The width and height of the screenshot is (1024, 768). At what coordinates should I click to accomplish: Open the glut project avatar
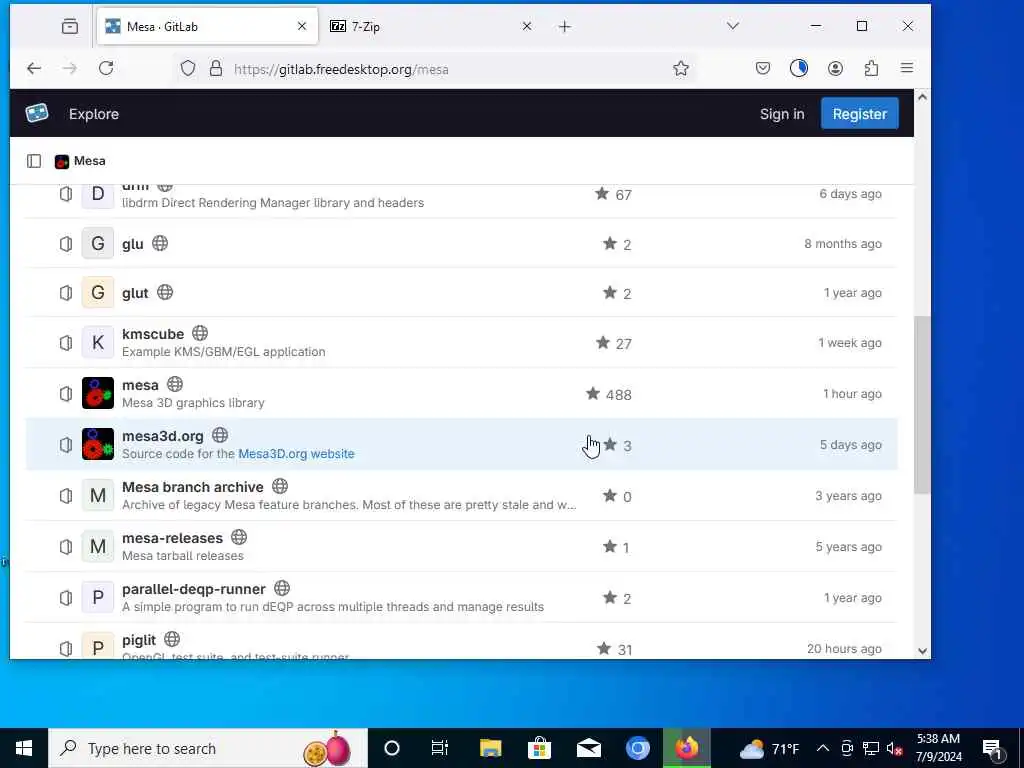pos(98,293)
